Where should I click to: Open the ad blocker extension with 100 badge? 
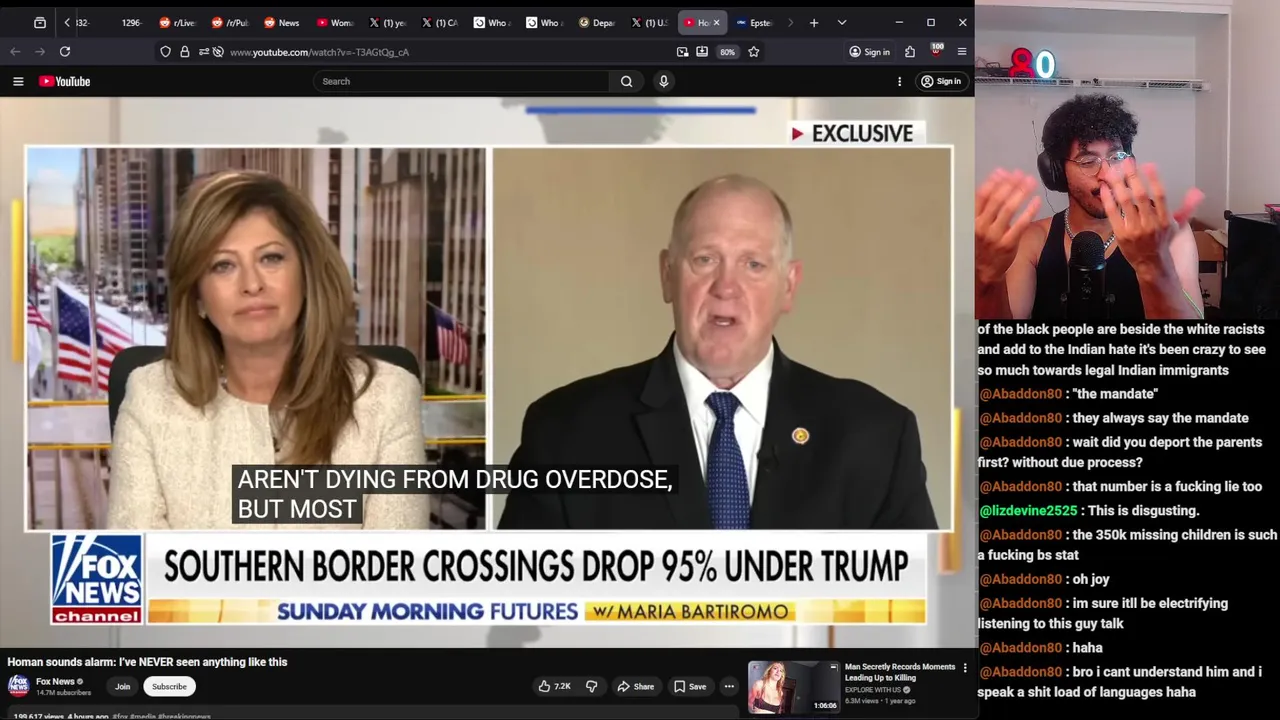coord(936,51)
